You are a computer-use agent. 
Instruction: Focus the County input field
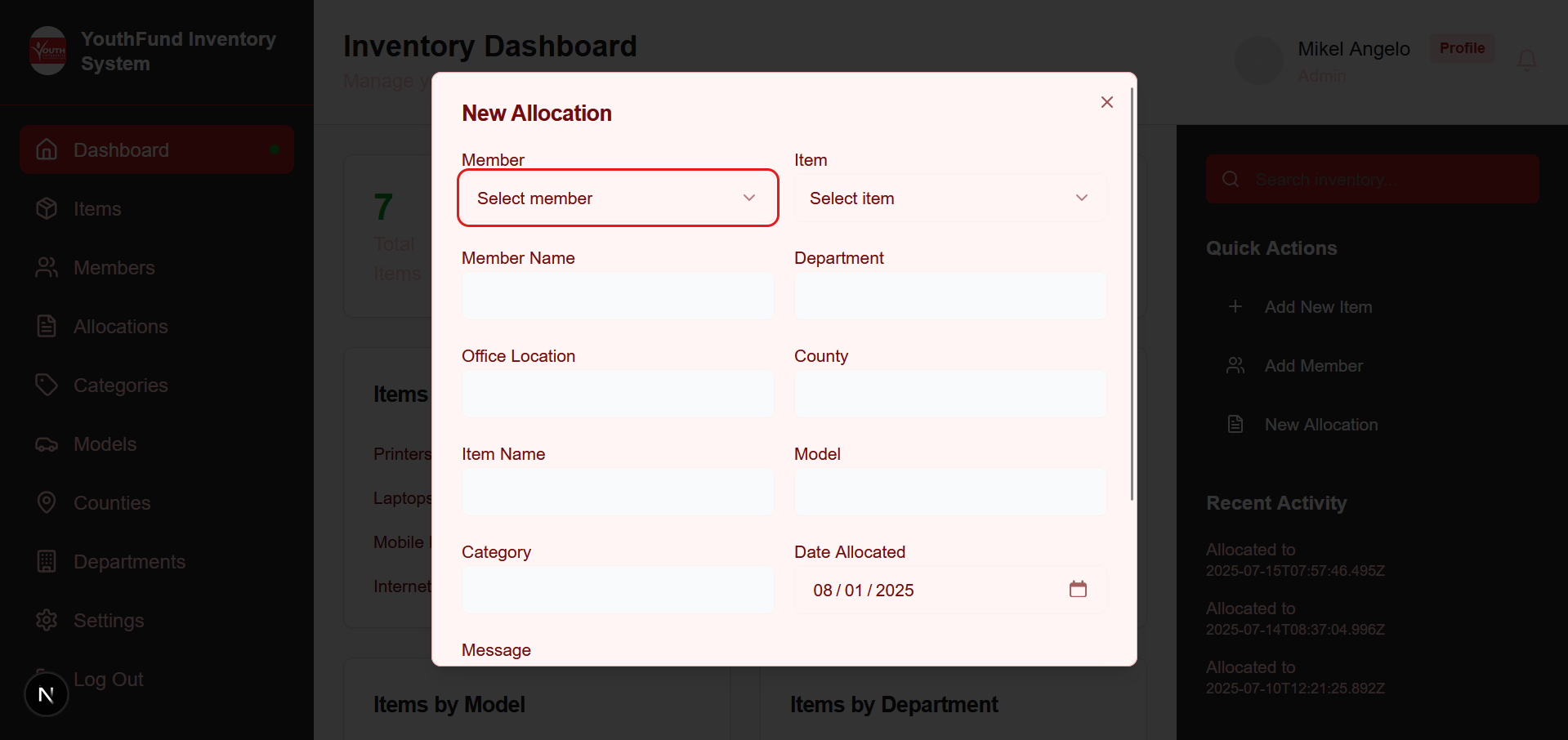pyautogui.click(x=950, y=394)
